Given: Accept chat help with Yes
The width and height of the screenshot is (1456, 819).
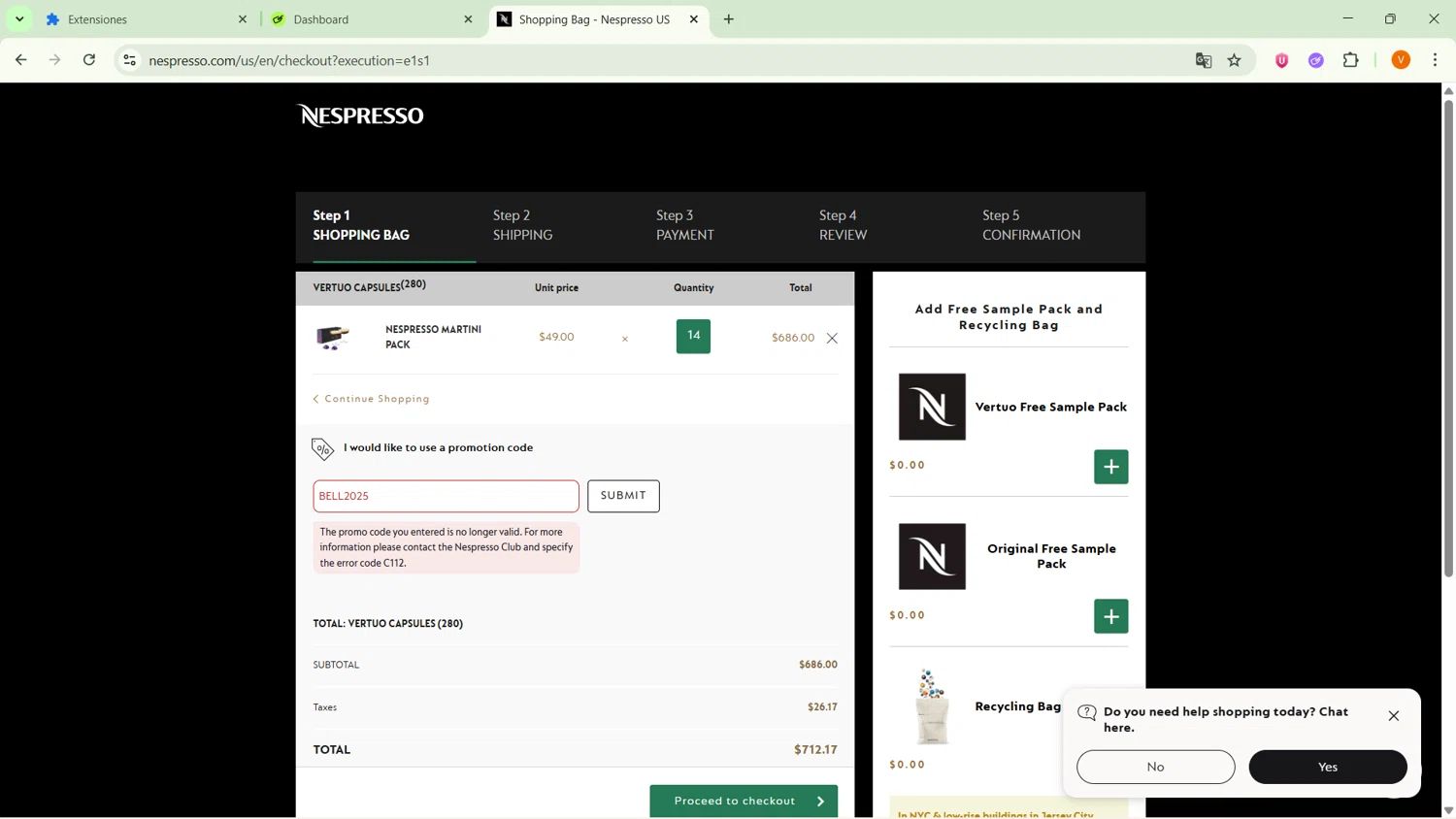Looking at the screenshot, I should pyautogui.click(x=1328, y=767).
